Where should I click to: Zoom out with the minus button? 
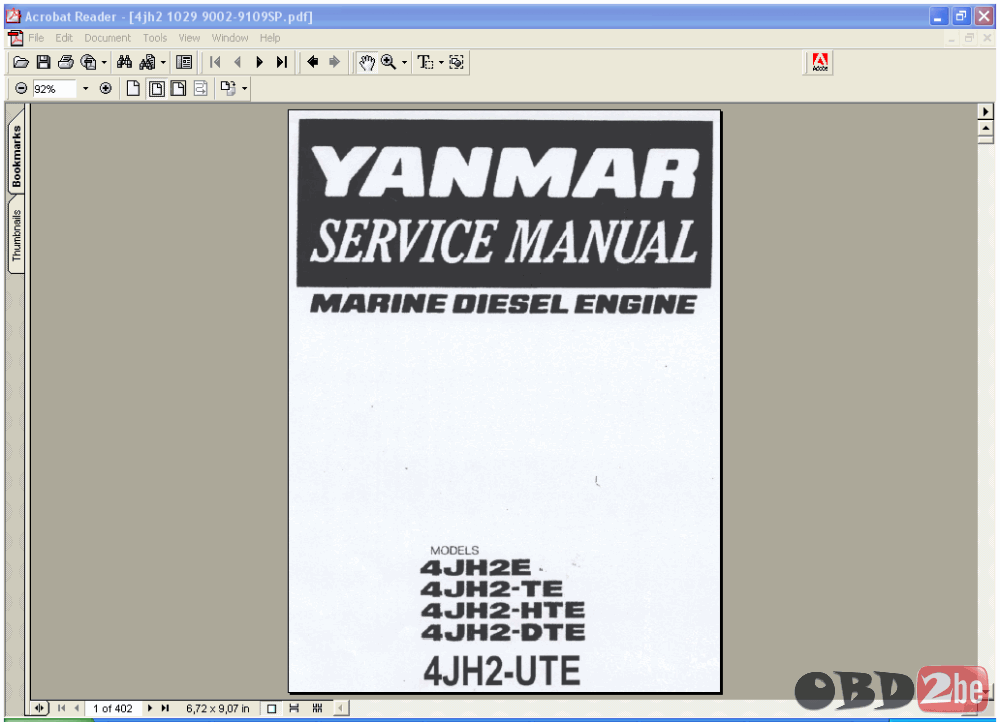click(21, 89)
